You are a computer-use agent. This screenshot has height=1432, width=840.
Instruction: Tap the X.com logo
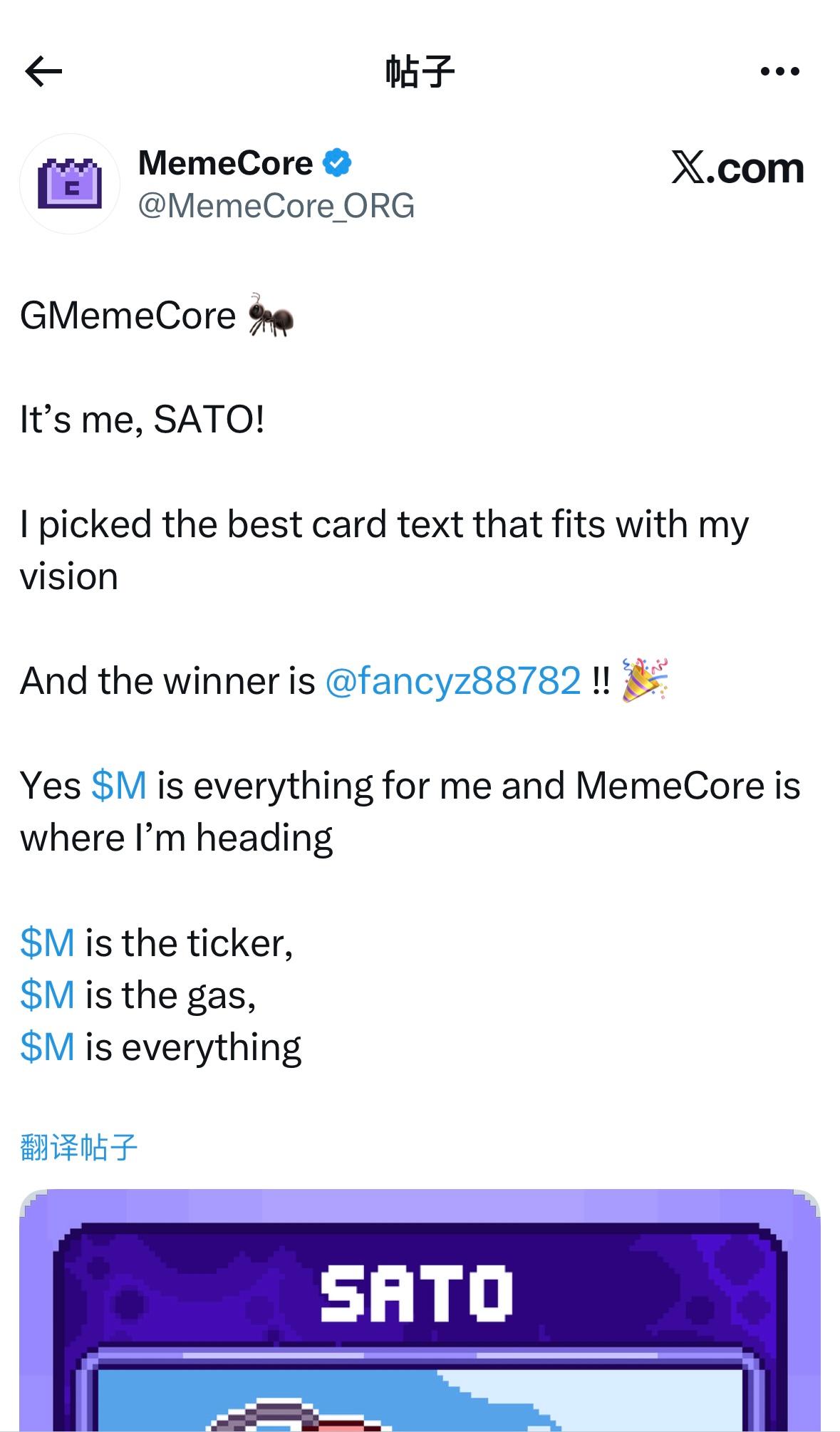(737, 168)
